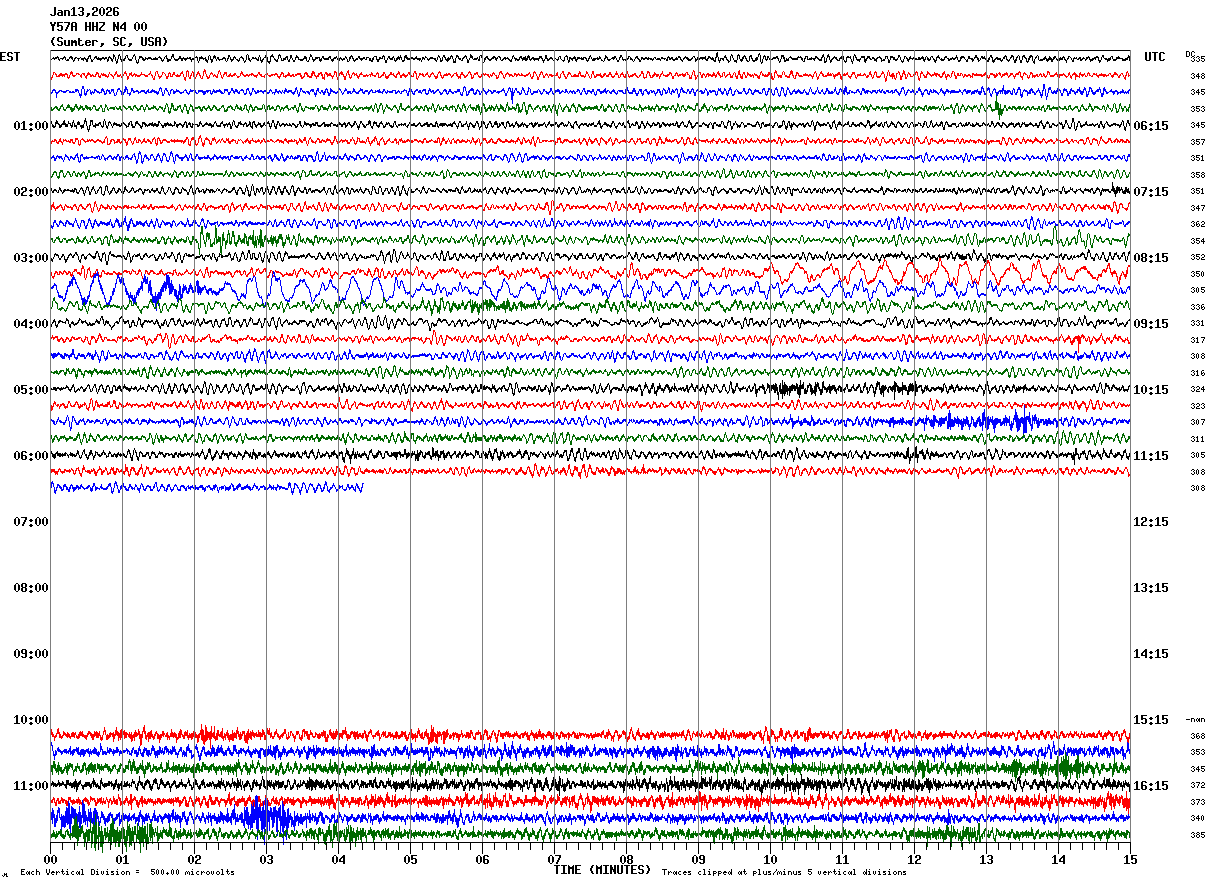
Task: Click the '04:00' EST time label
Action: (31, 324)
